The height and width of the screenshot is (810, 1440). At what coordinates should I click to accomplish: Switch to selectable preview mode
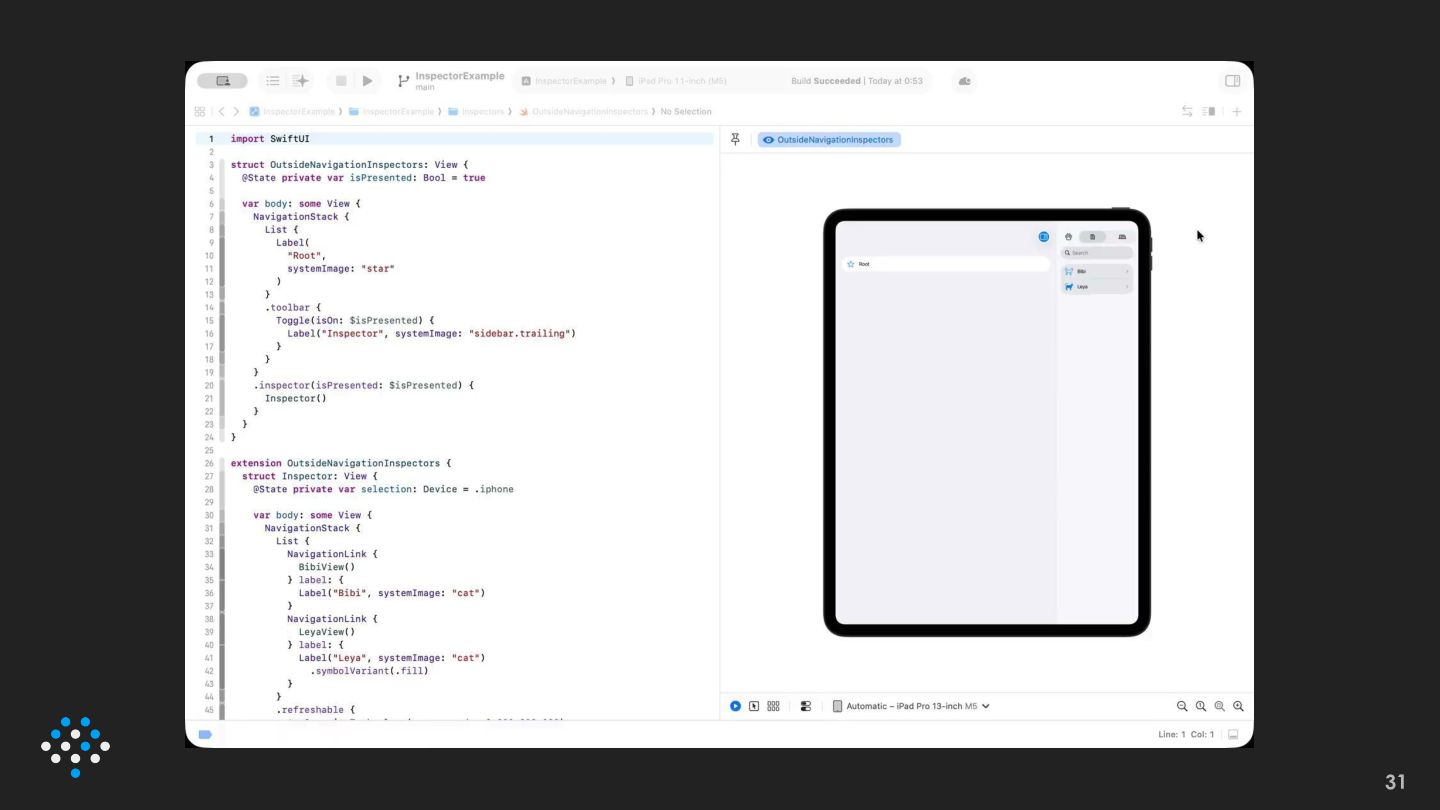(x=754, y=706)
